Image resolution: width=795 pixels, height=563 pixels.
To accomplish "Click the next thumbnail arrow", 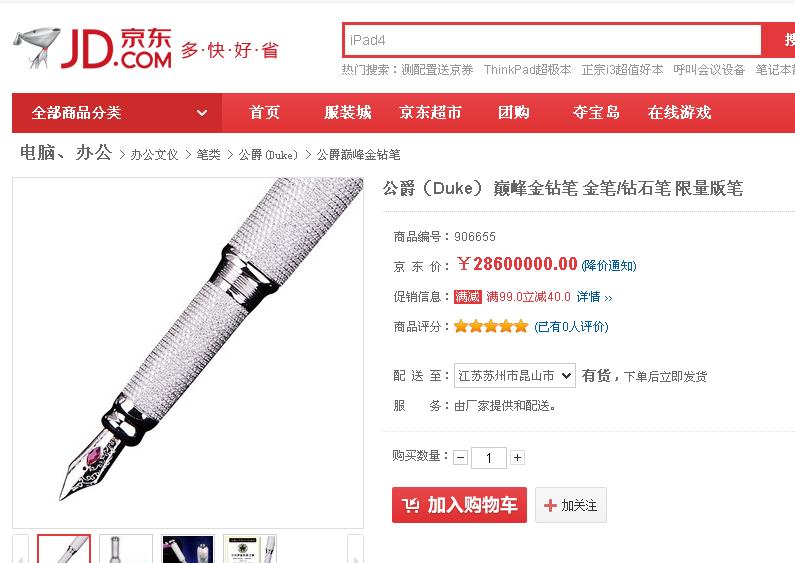I will 355,549.
